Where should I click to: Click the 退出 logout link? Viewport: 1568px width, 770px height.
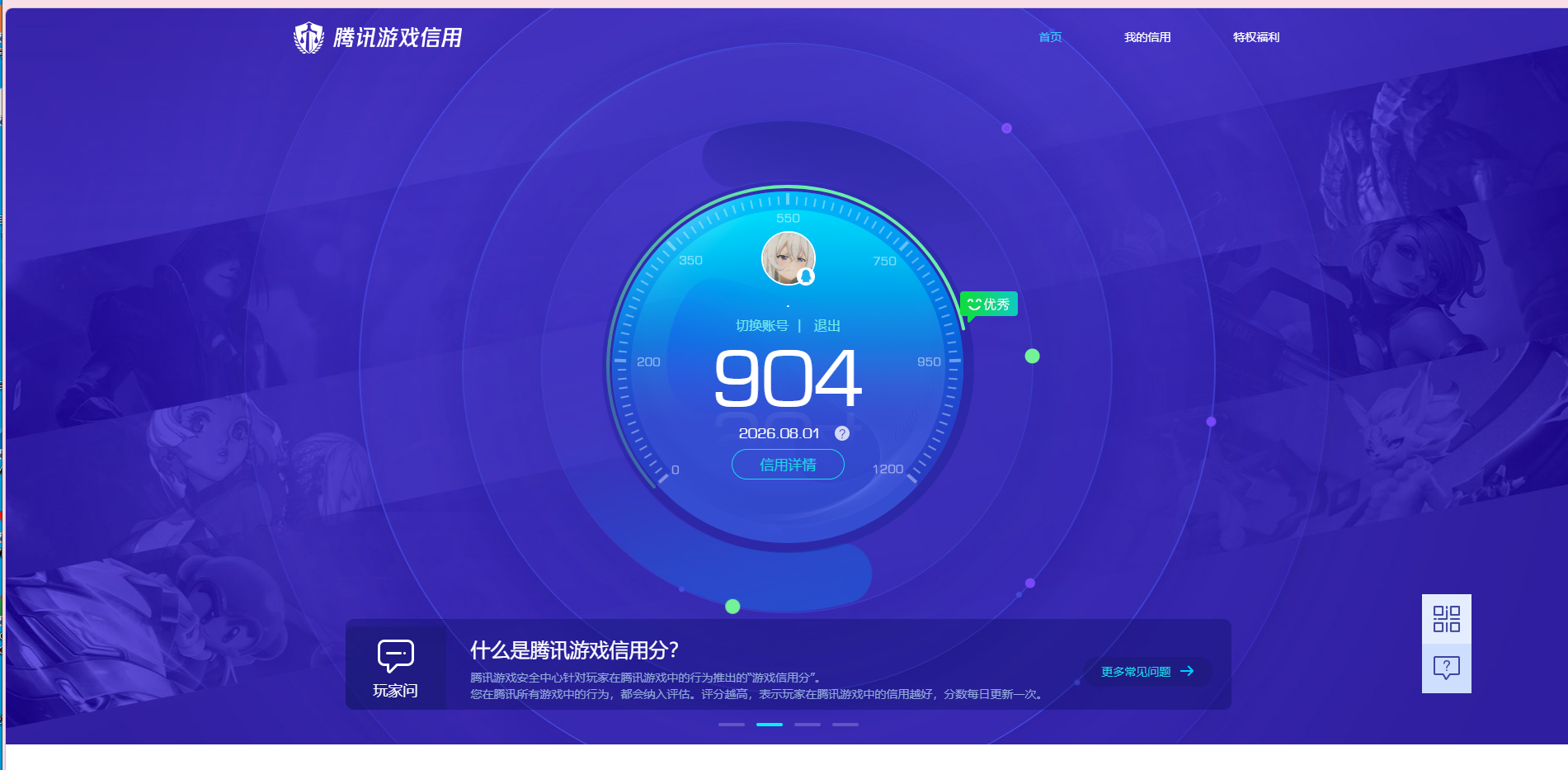827,326
